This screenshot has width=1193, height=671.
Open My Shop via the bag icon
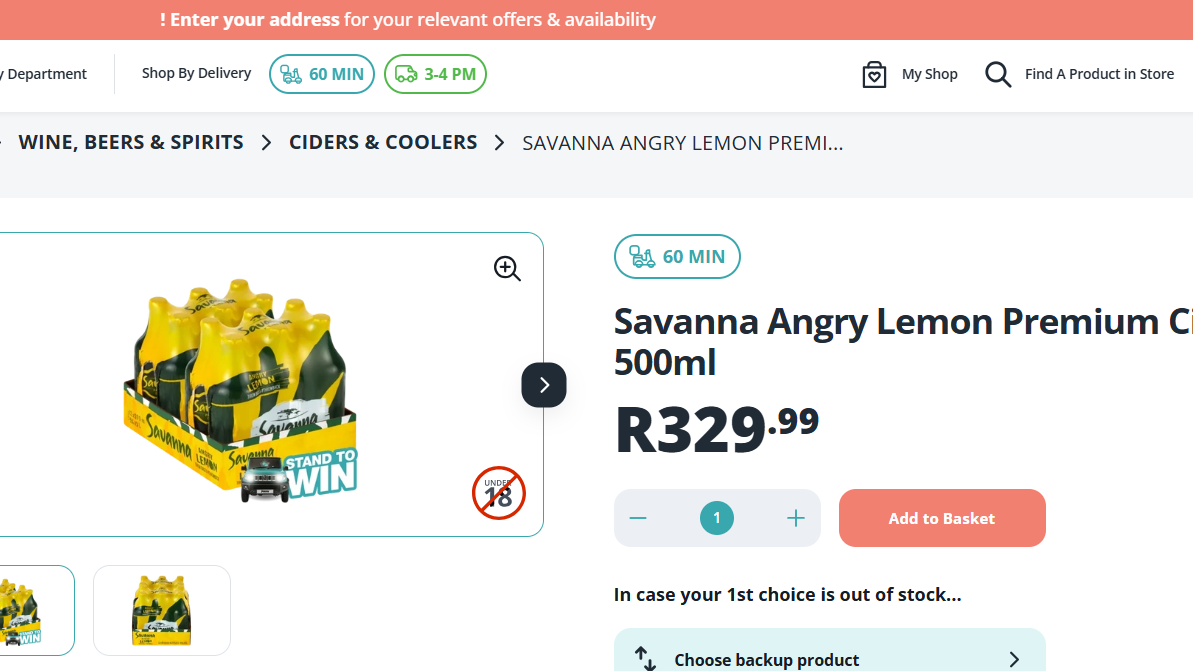(x=873, y=74)
